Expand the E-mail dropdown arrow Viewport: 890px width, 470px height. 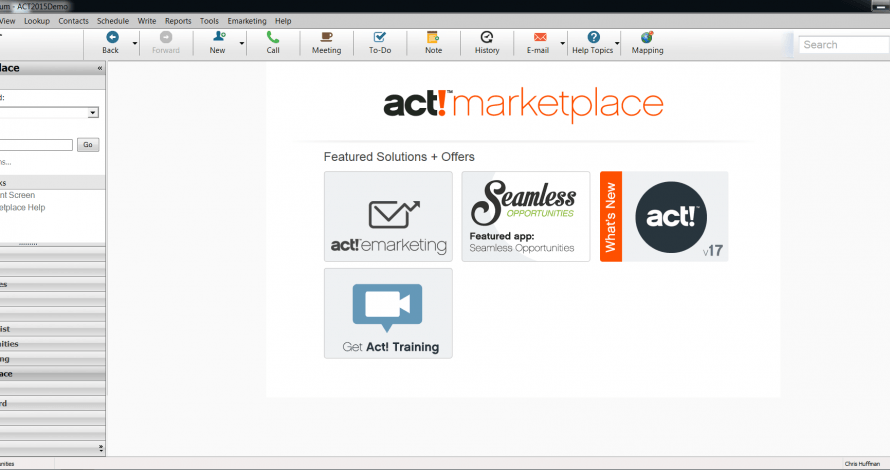point(563,43)
